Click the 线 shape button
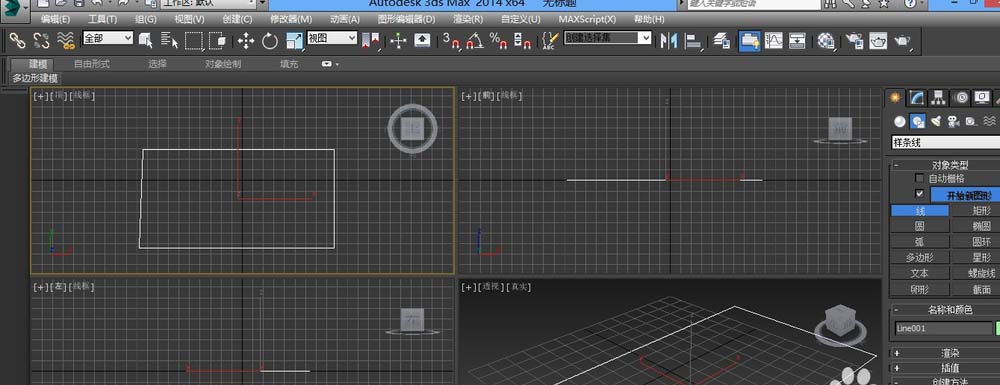This screenshot has width=1000, height=385. [920, 210]
